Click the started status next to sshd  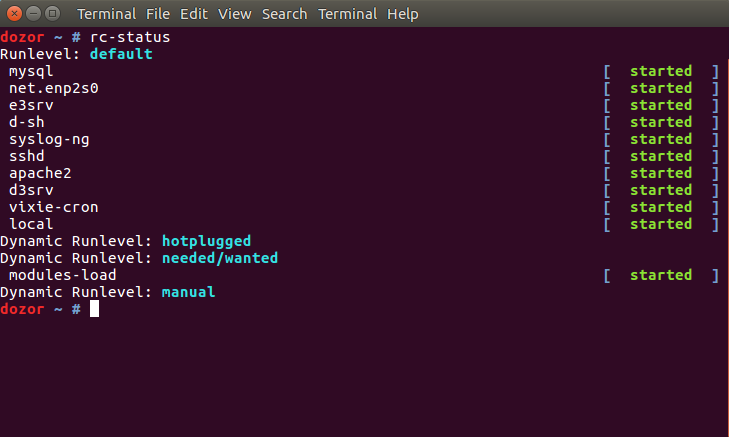click(x=661, y=156)
